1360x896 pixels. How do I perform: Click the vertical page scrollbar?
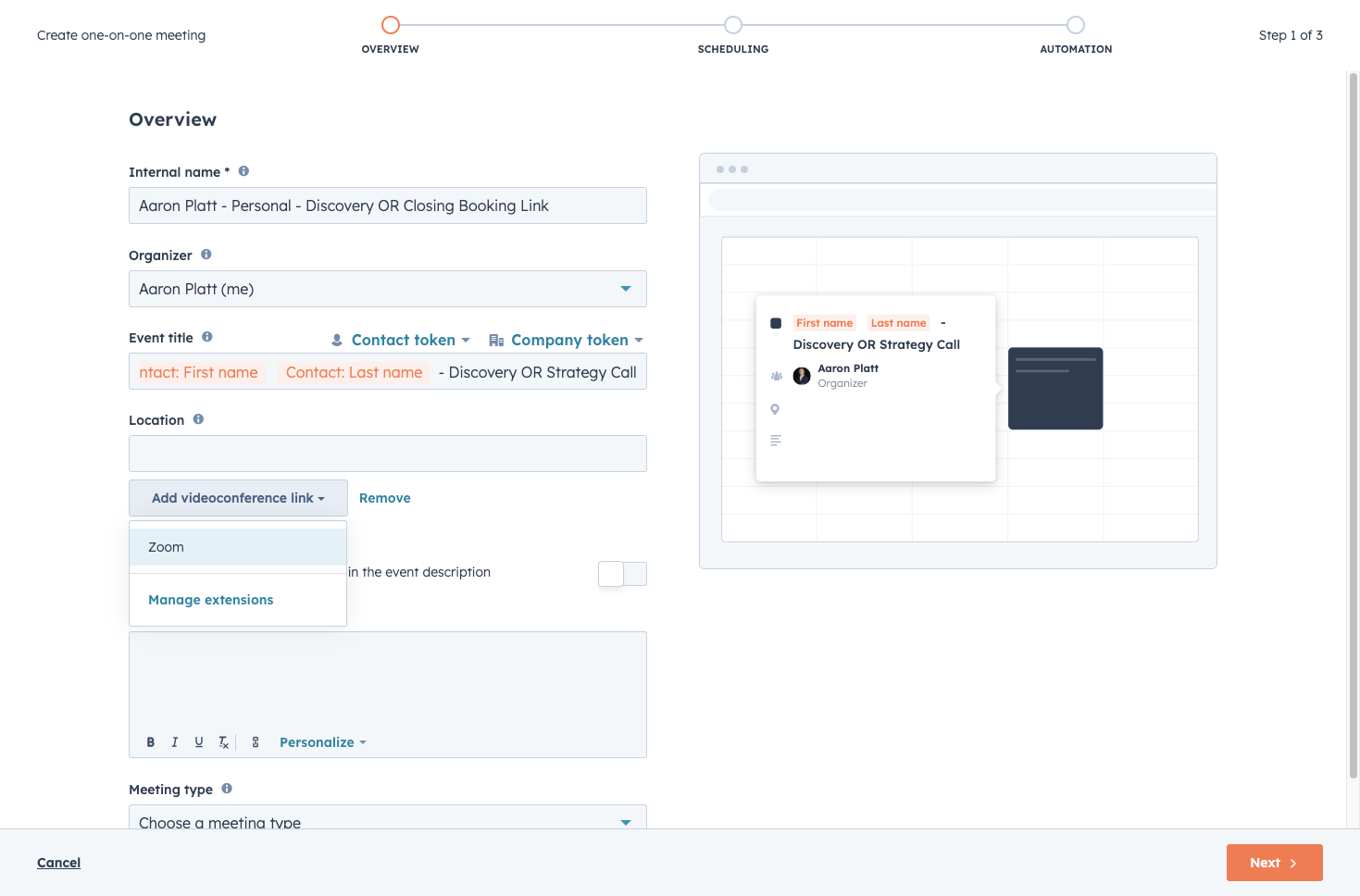1354,426
